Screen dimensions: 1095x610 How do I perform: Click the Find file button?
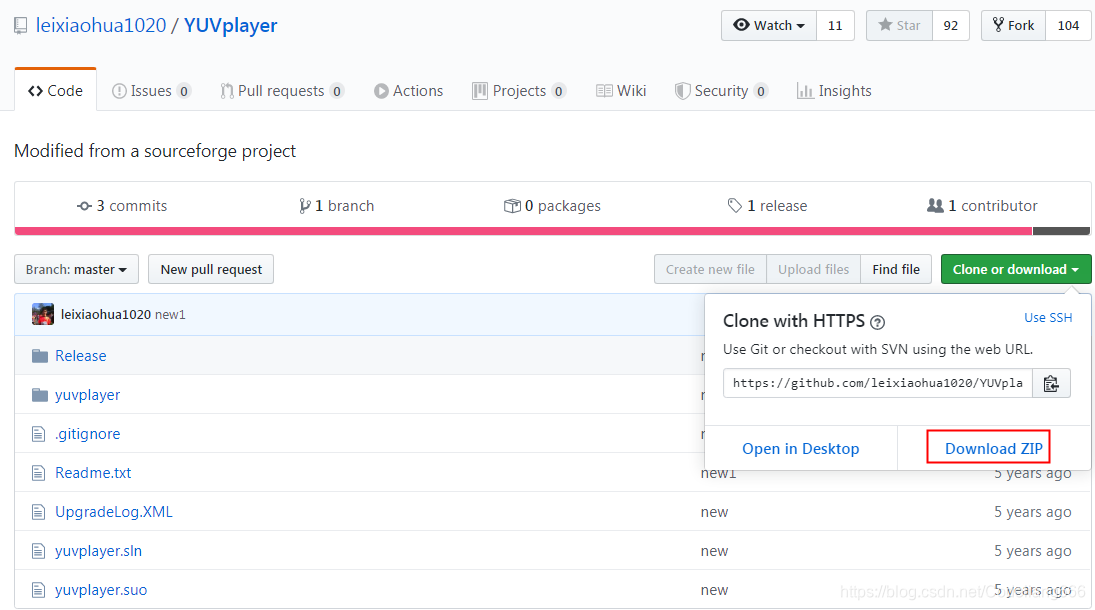896,269
